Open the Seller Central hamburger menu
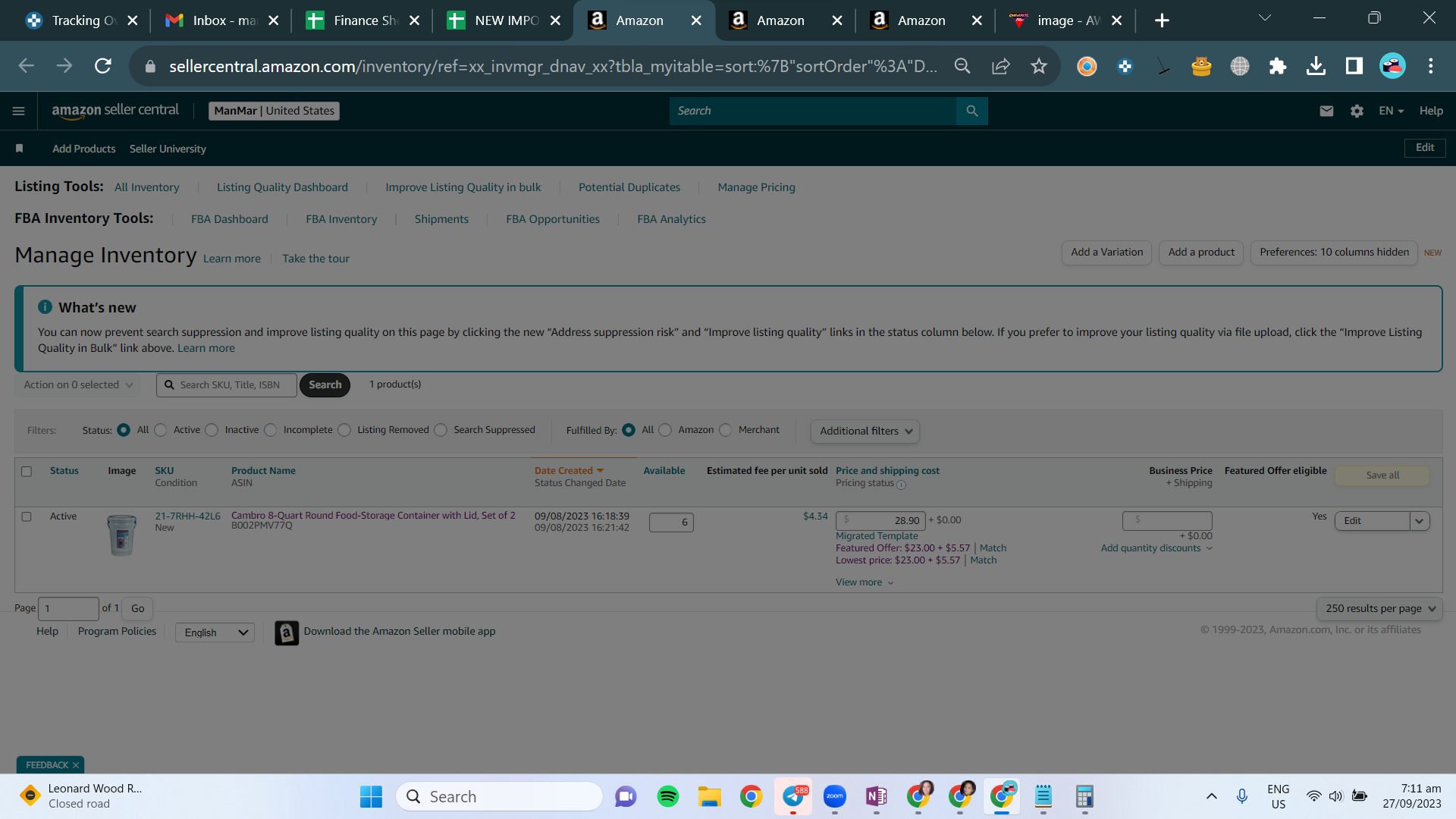Viewport: 1456px width, 819px height. tap(19, 111)
